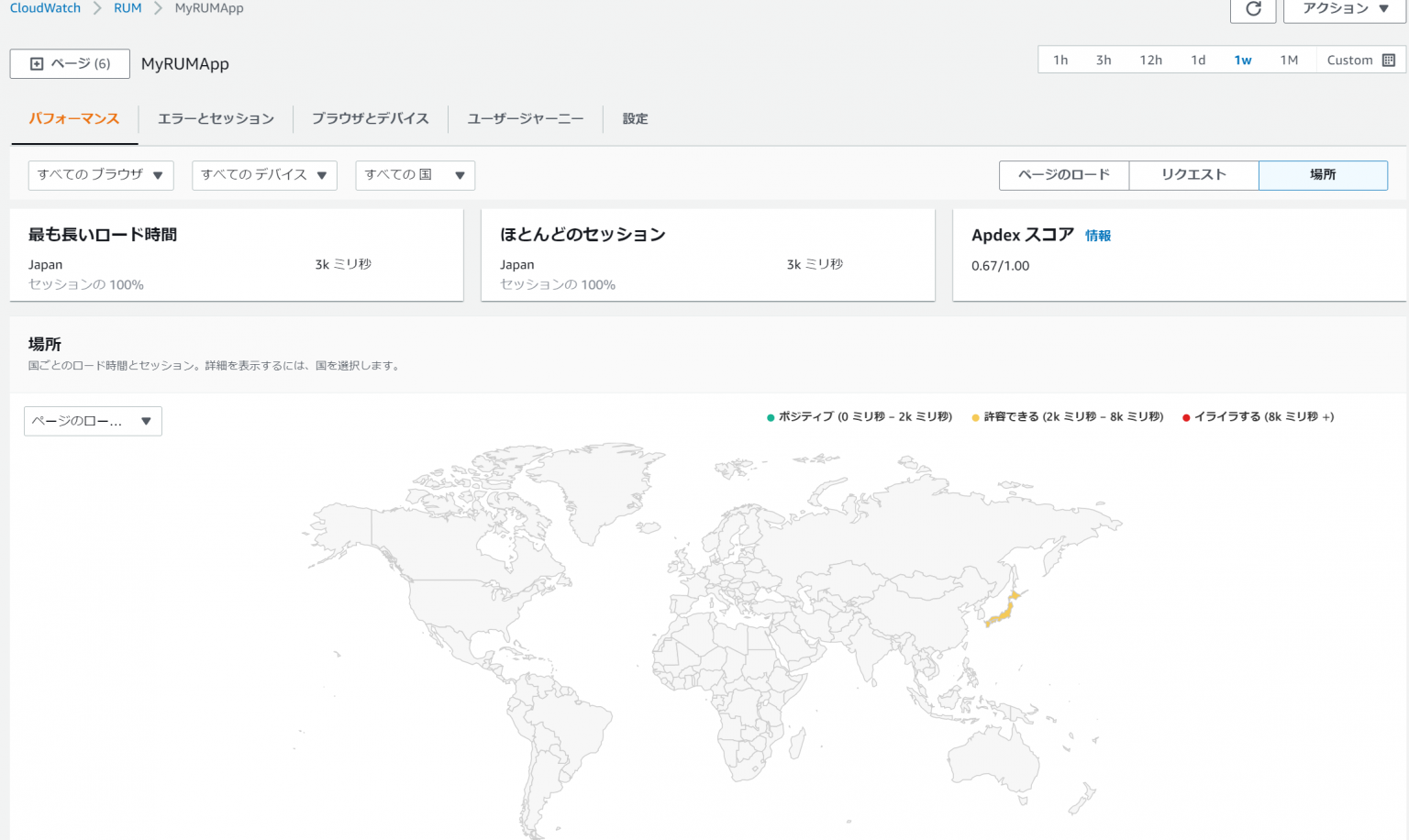Click the ページ (6) panel icon
Viewport: 1409px width, 840px height.
tap(36, 63)
